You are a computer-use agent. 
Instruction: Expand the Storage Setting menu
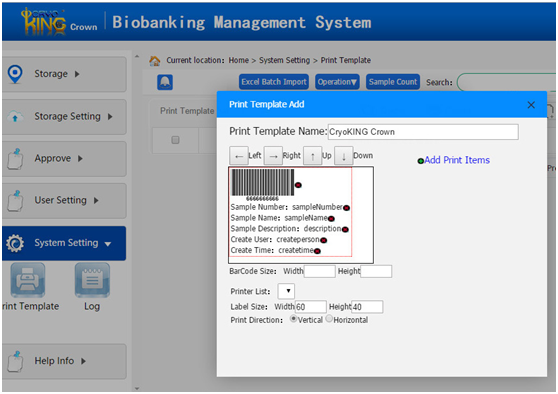64,117
